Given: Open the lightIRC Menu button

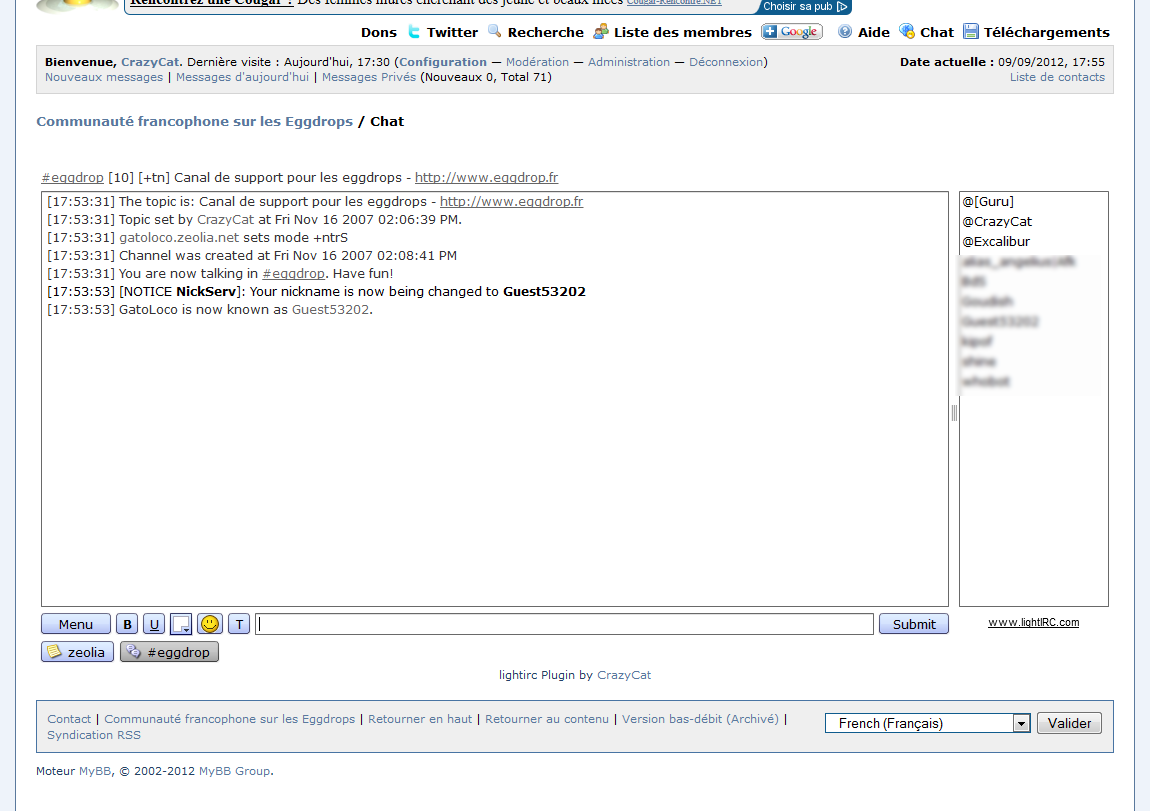Looking at the screenshot, I should (76, 624).
